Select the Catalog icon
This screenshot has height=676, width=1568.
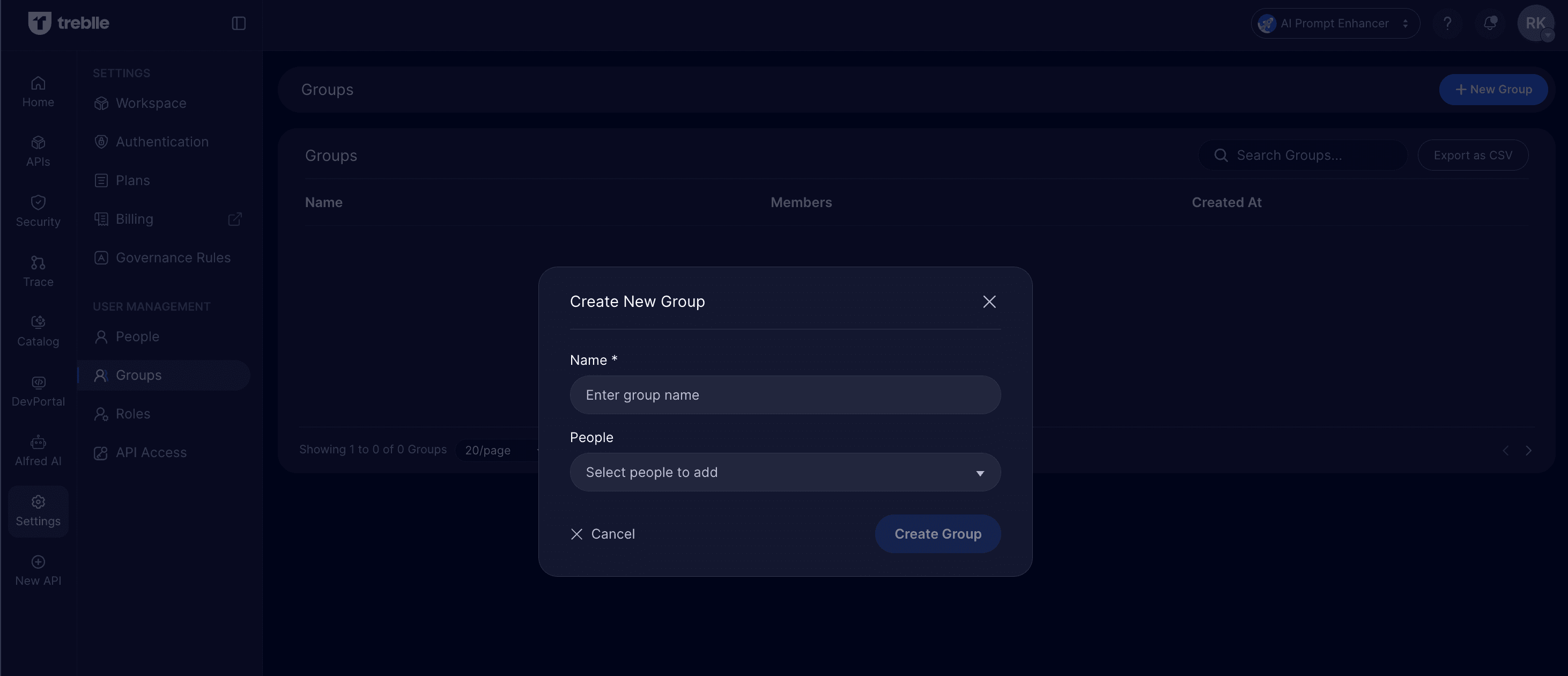click(x=38, y=330)
